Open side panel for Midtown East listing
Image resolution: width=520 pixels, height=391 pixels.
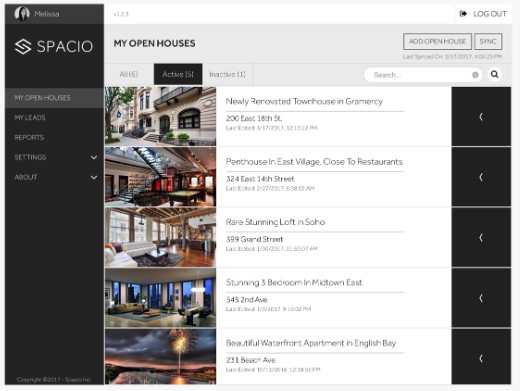481,298
